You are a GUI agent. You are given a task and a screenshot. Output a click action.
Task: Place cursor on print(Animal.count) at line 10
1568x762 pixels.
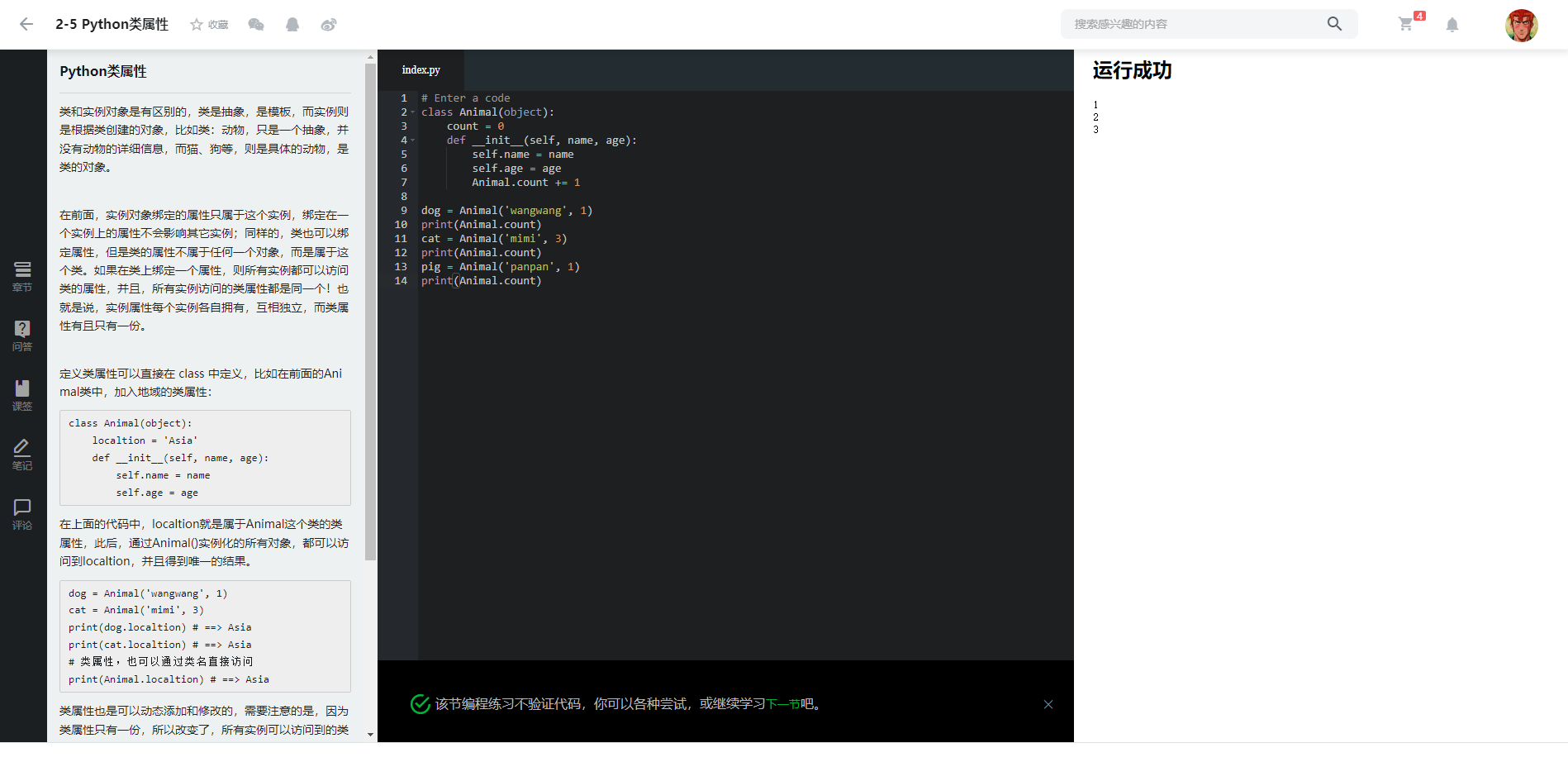point(482,225)
